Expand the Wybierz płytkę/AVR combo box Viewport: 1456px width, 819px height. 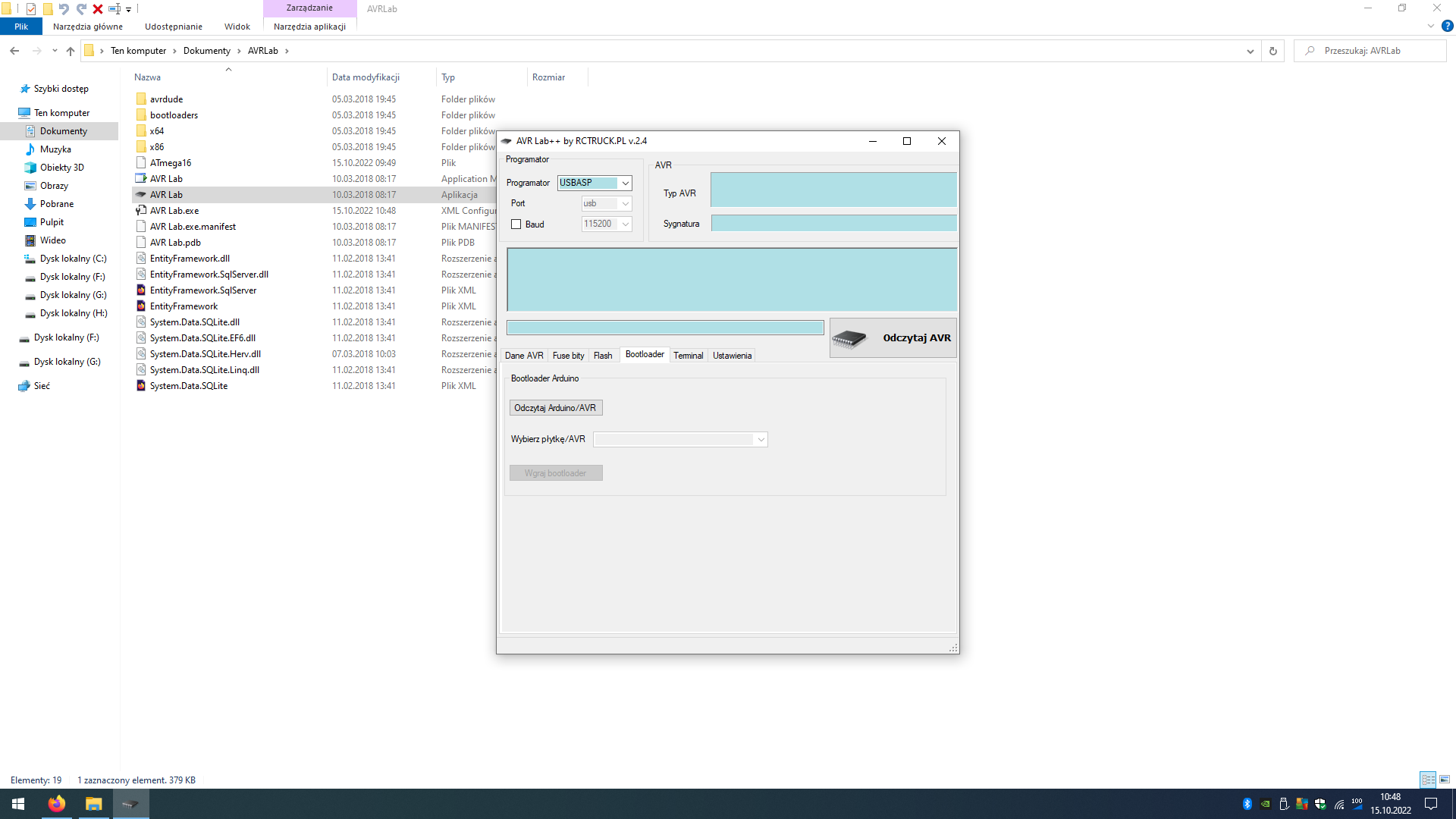(x=761, y=440)
